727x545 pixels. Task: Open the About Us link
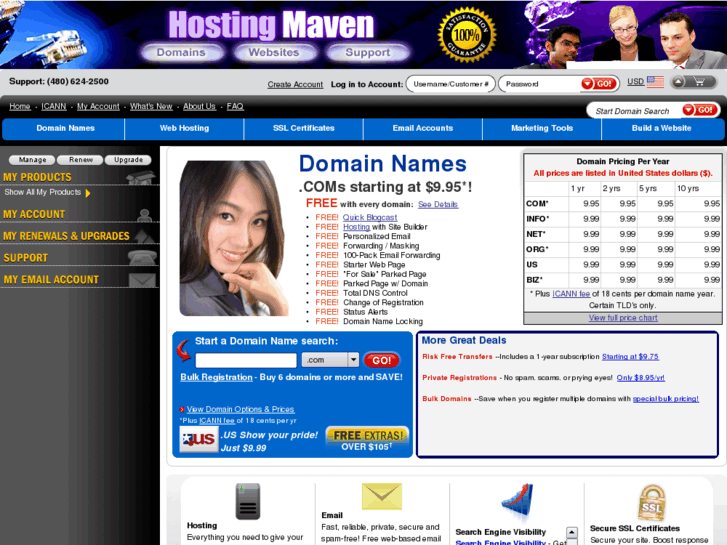199,106
